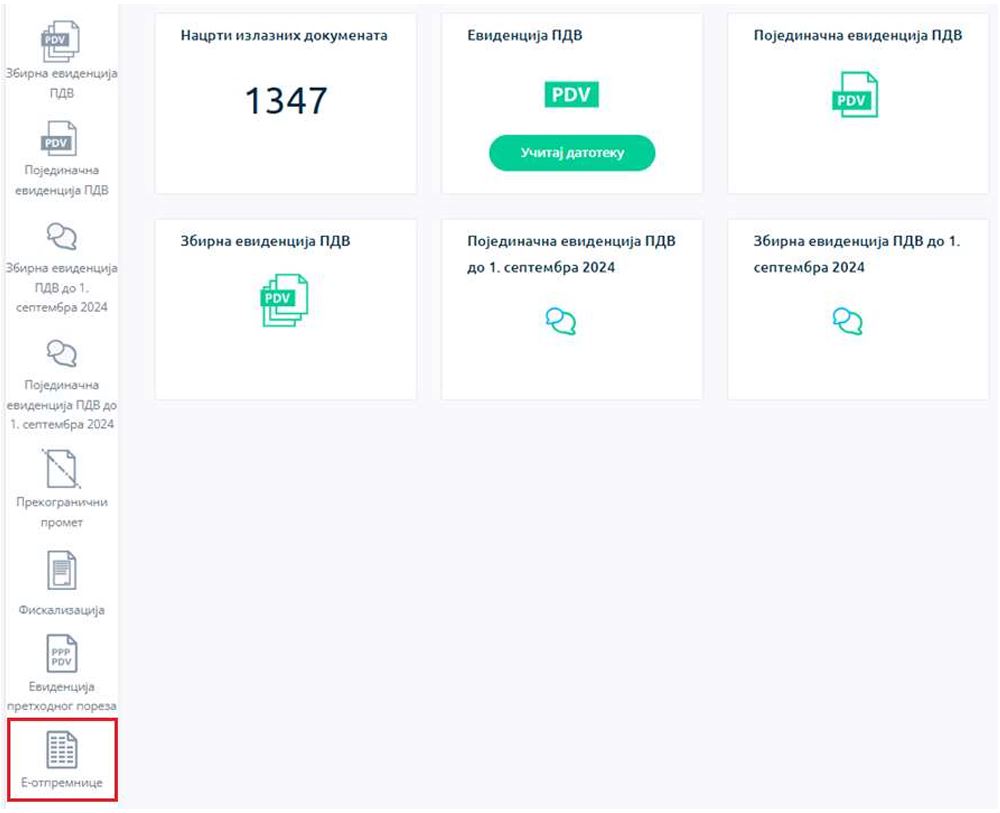The width and height of the screenshot is (1000, 813).
Task: Select sidebar label Појединачна евиденција ПДВ
Action: click(x=61, y=180)
